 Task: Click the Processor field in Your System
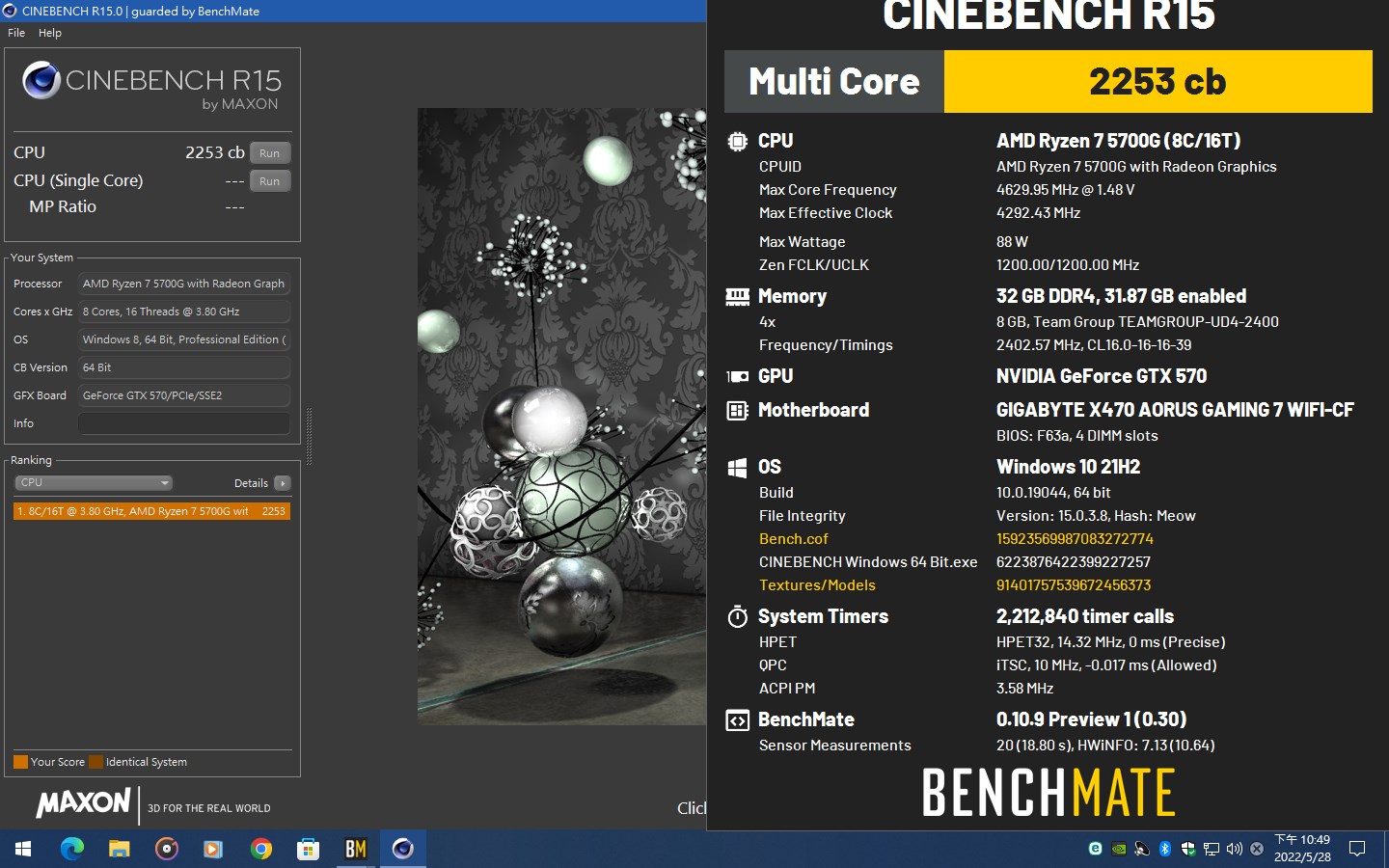pyautogui.click(x=184, y=285)
